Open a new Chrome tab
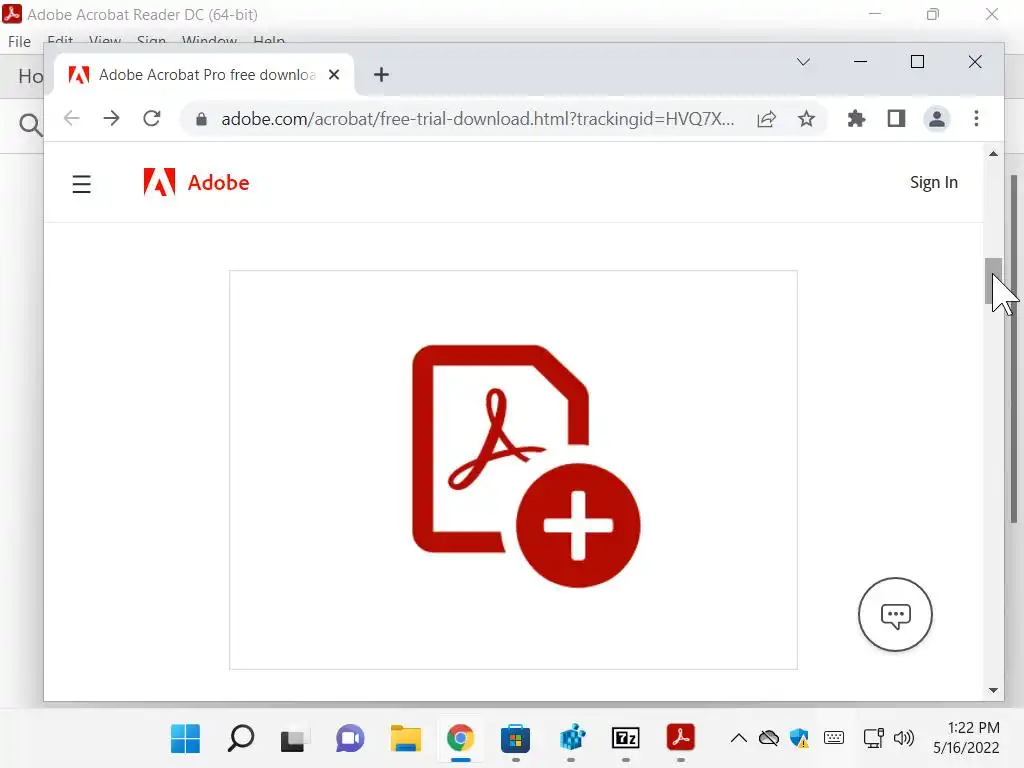 click(x=381, y=74)
